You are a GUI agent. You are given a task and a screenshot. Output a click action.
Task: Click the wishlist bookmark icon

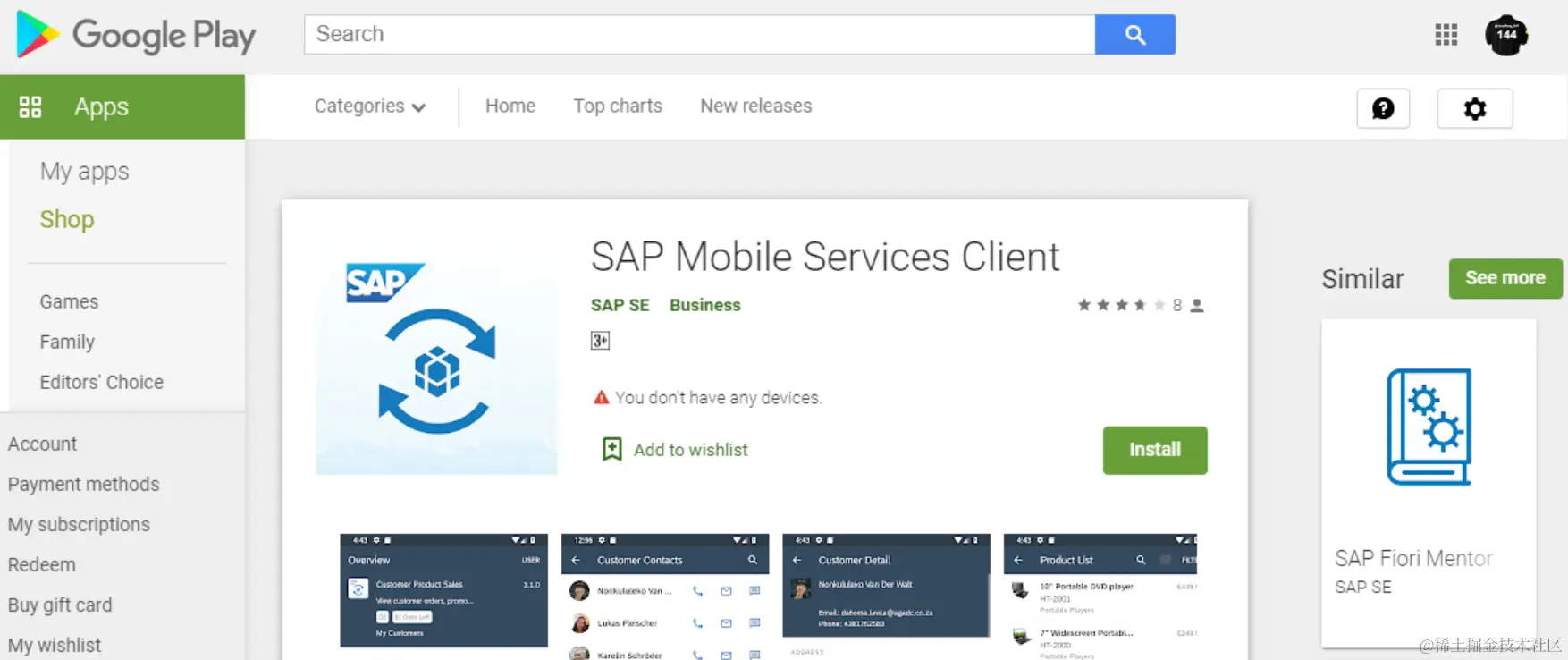pos(611,449)
